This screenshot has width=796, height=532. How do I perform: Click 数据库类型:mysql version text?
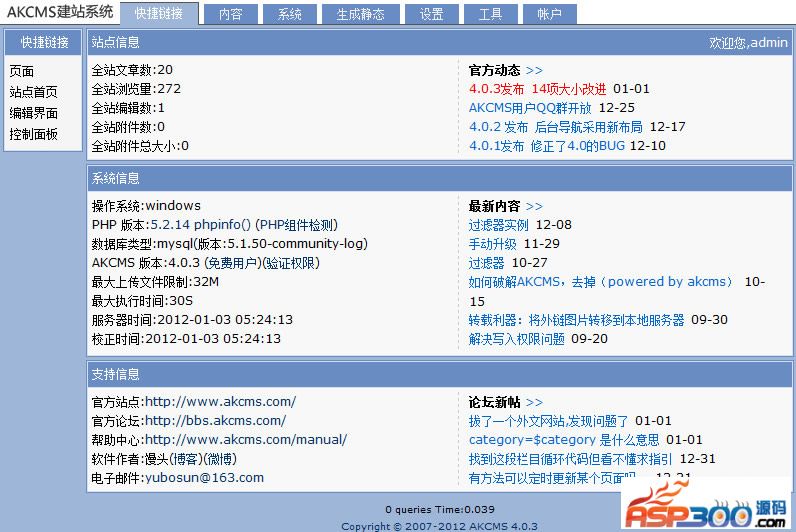pyautogui.click(x=229, y=244)
